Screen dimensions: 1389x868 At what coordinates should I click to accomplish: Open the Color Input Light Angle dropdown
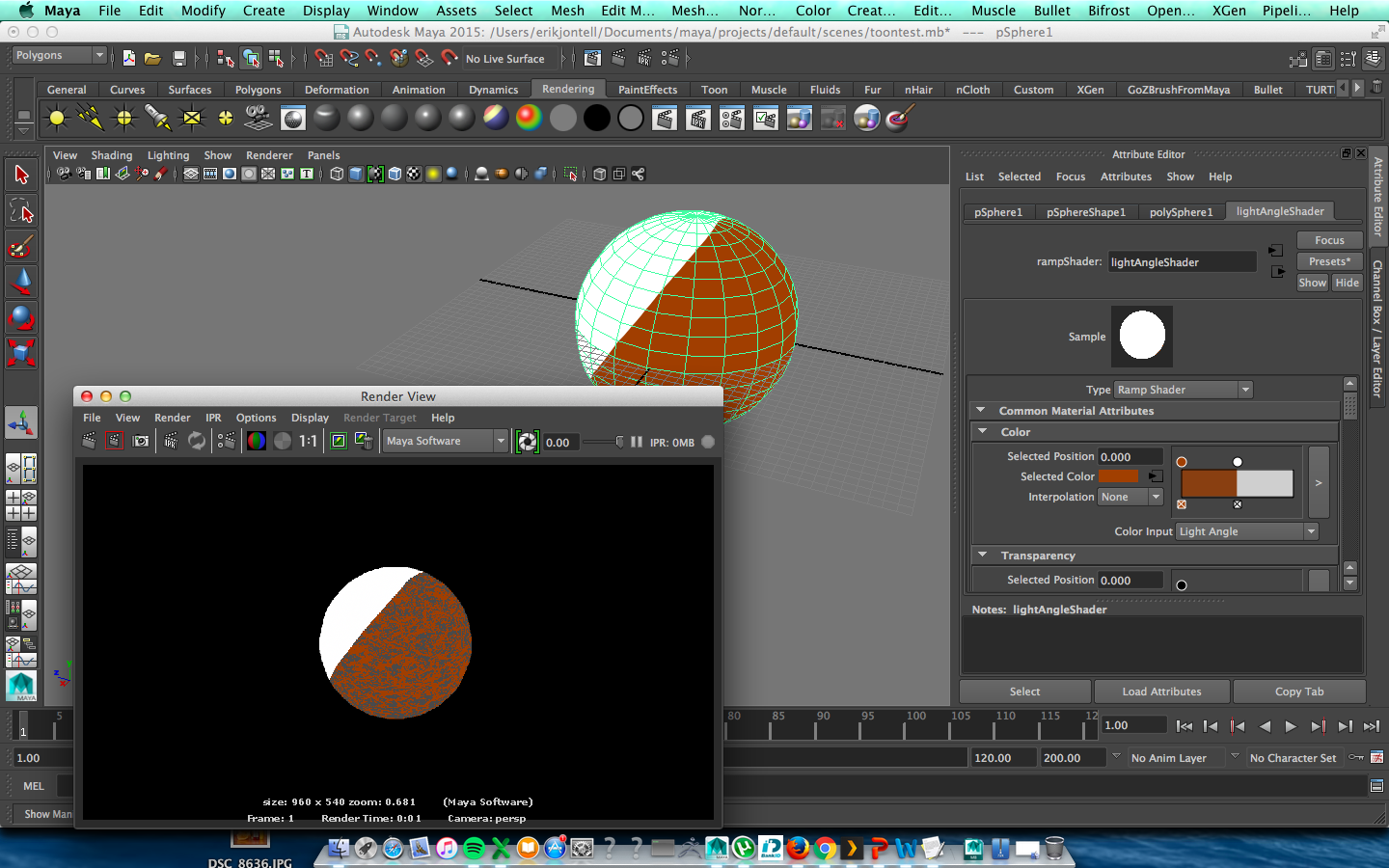(1247, 531)
